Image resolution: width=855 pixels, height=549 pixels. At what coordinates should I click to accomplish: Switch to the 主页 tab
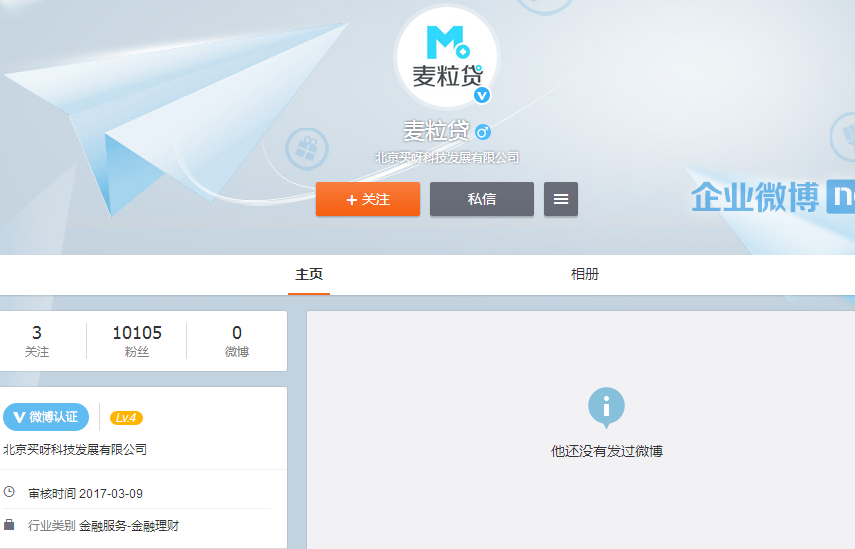(x=309, y=274)
